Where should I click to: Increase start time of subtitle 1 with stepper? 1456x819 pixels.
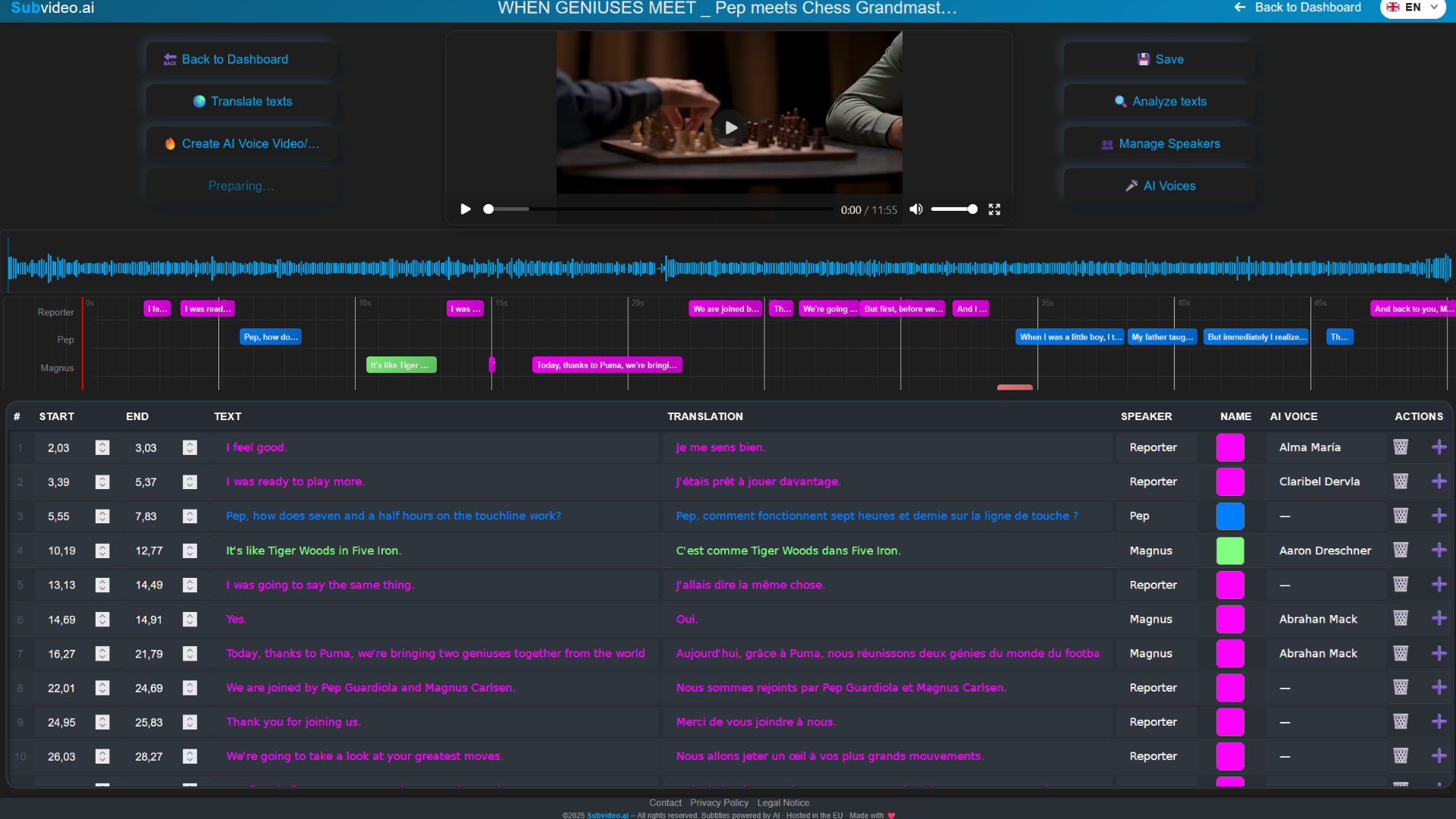102,444
